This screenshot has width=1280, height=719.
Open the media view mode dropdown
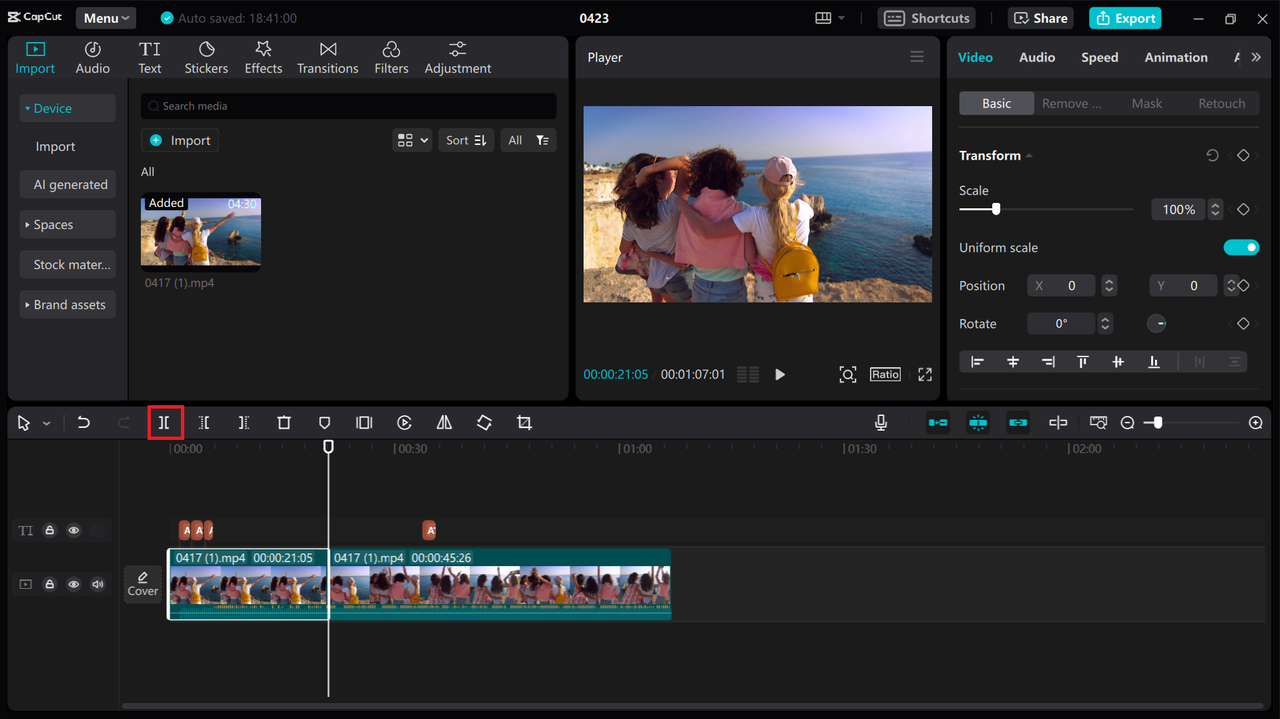click(412, 140)
